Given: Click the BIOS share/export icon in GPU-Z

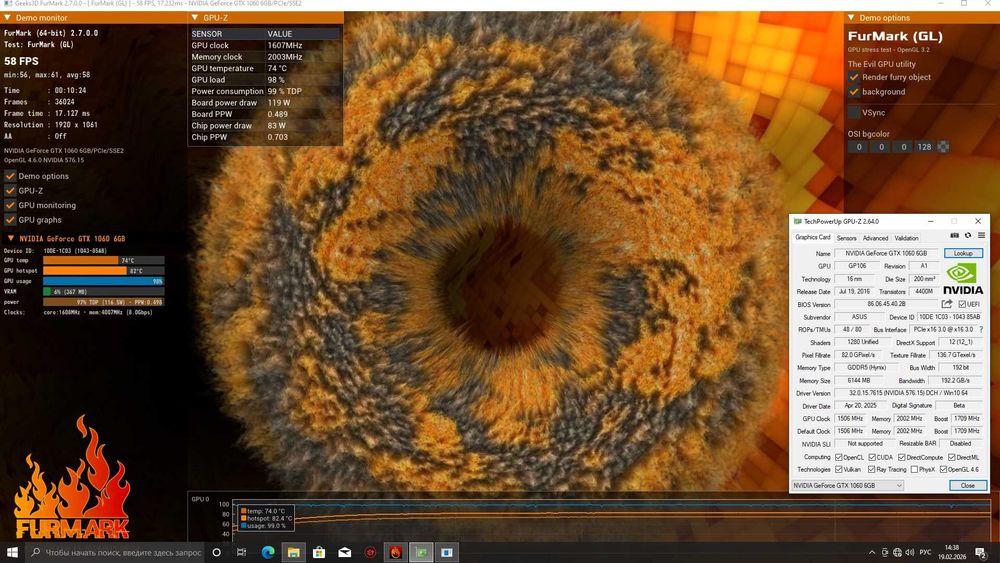Looking at the screenshot, I should click(946, 304).
